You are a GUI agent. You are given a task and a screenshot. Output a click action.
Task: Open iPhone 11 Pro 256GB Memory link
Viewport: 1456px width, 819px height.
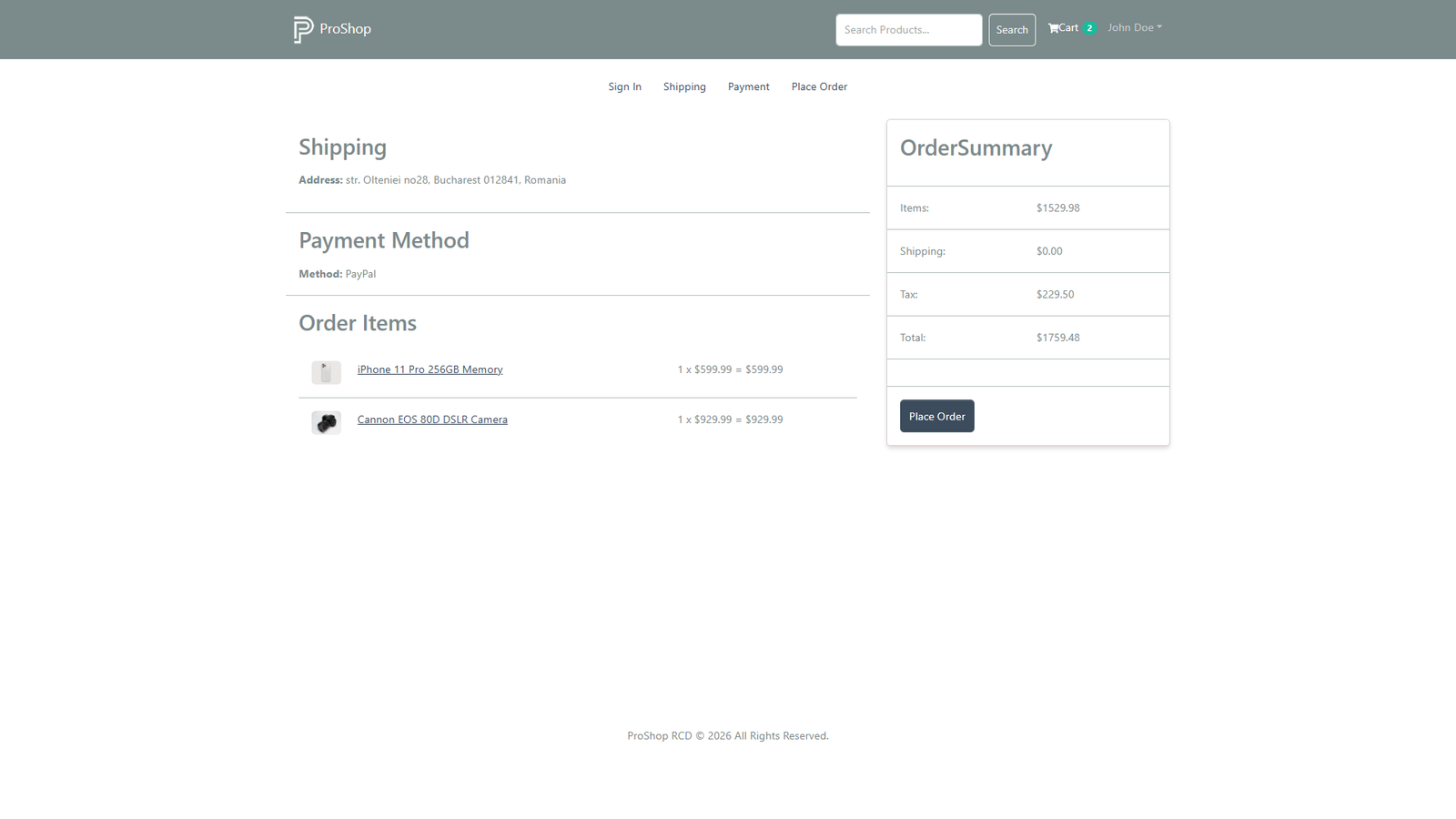430,369
